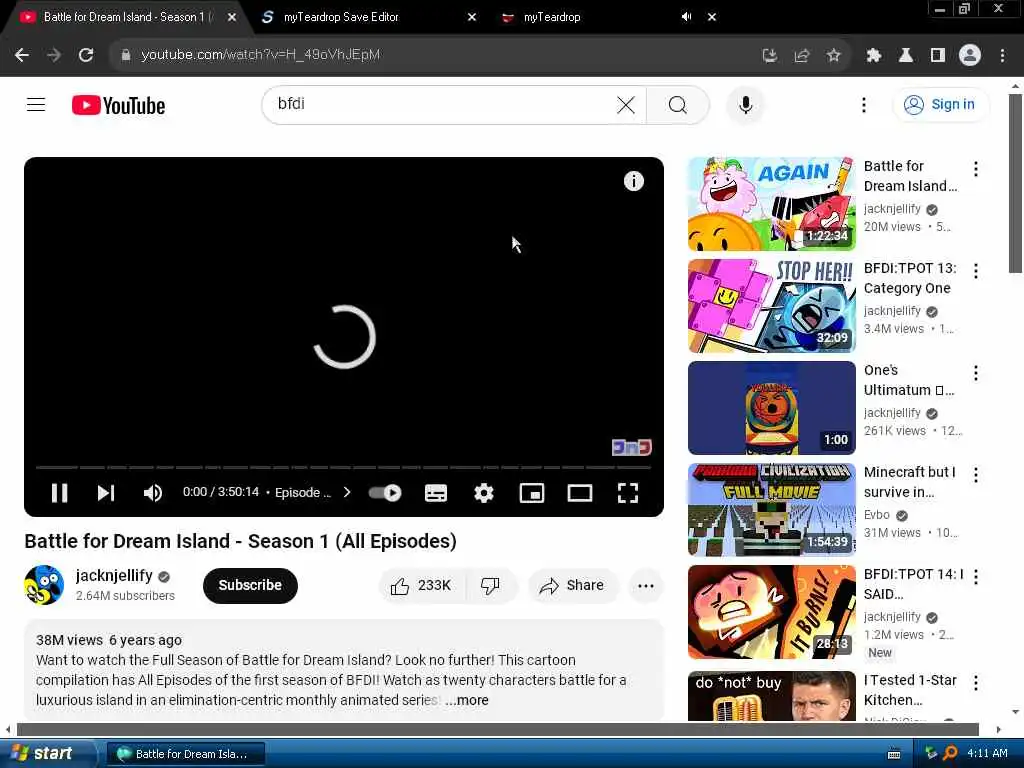
Task: Open options for Minecraft suggestion
Action: click(x=976, y=475)
